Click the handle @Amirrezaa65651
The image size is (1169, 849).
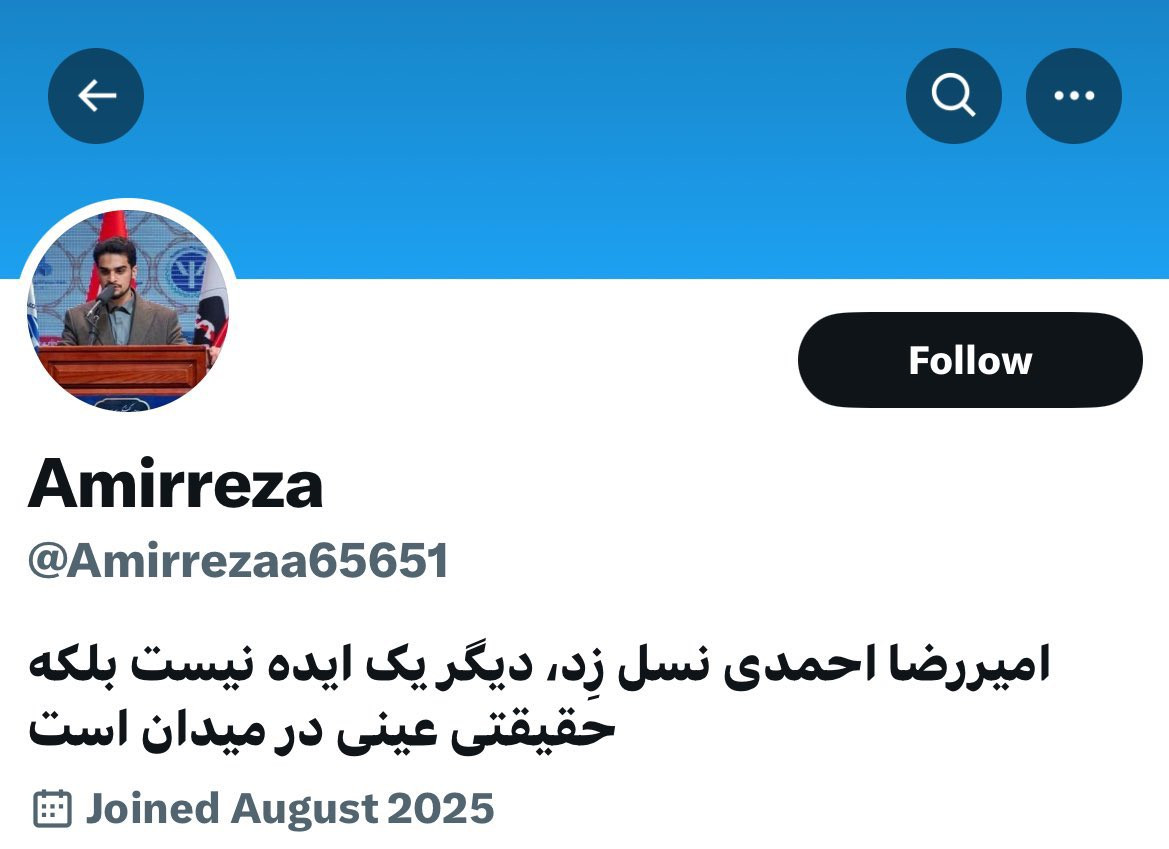point(238,561)
